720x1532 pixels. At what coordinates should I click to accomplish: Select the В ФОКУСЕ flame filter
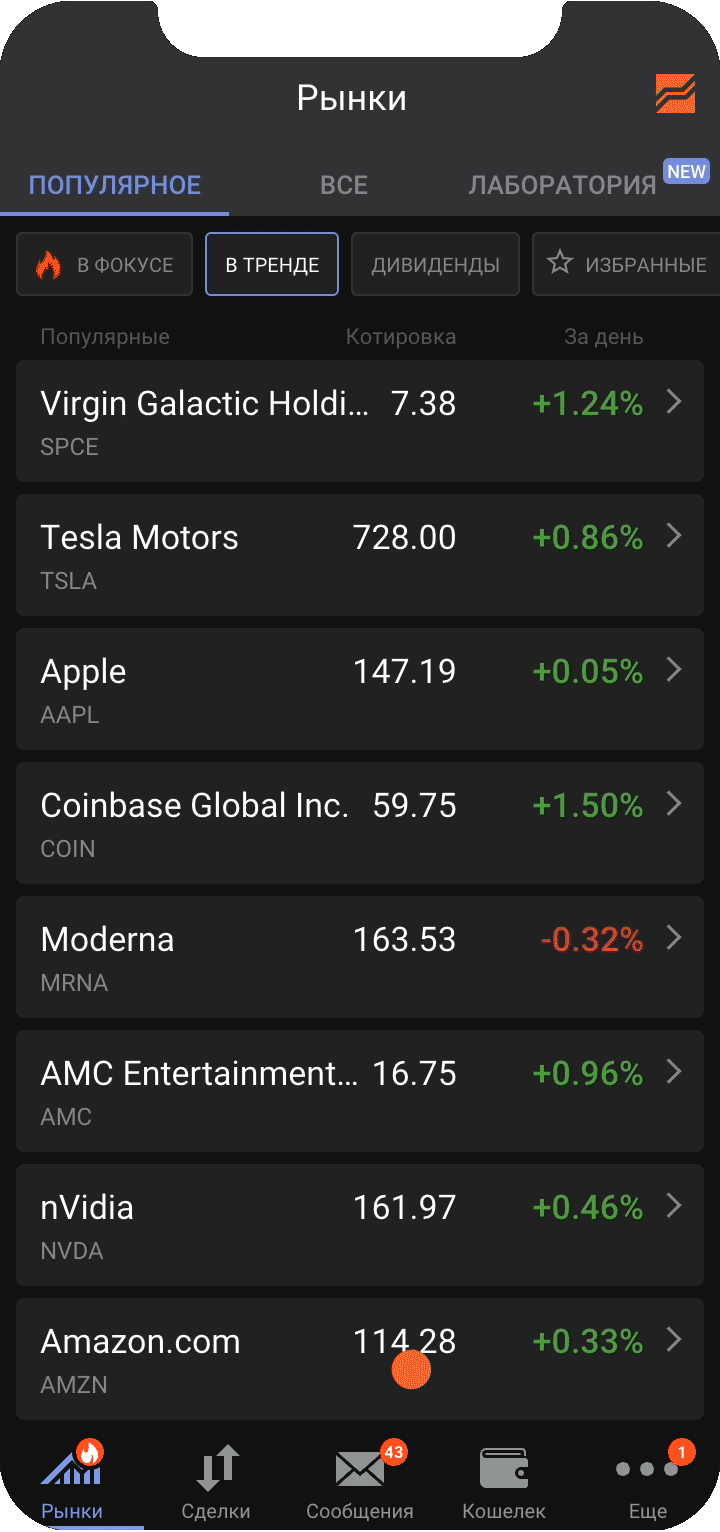tap(104, 265)
